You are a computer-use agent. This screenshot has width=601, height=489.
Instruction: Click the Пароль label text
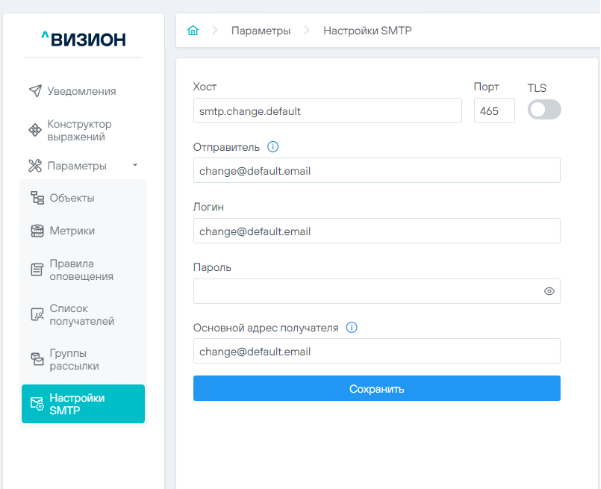tap(212, 267)
